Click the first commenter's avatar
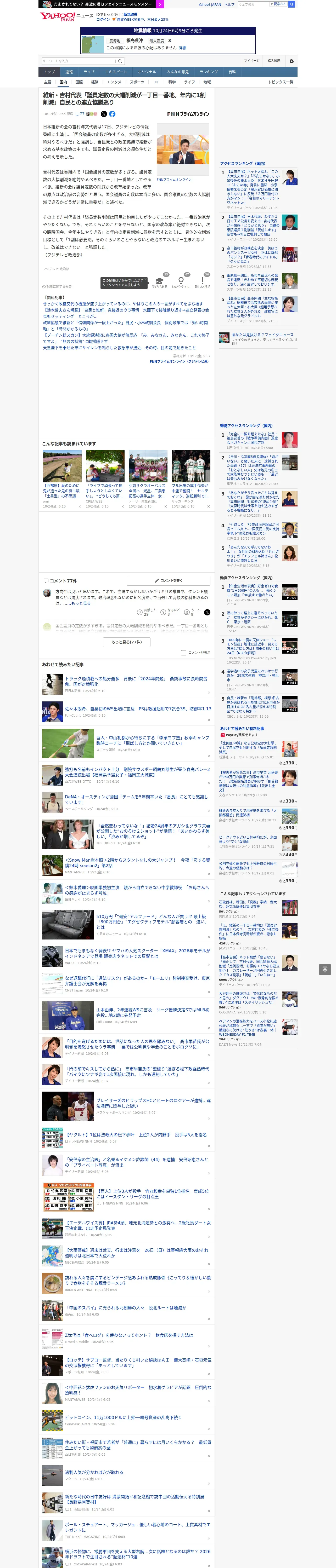The width and height of the screenshot is (336, 1568). [x=47, y=593]
